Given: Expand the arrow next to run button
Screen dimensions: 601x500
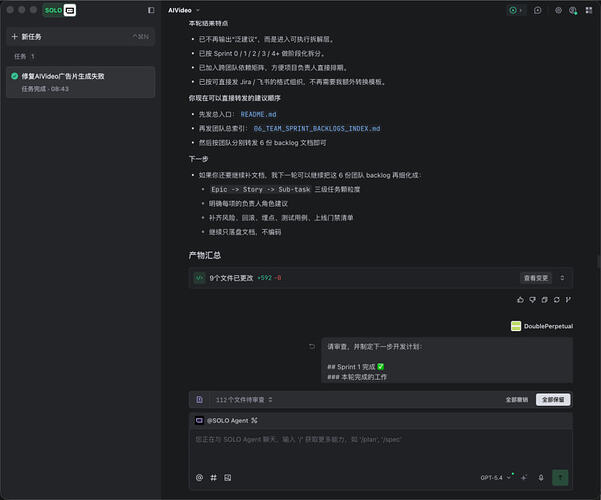Looking at the screenshot, I should pos(521,10).
